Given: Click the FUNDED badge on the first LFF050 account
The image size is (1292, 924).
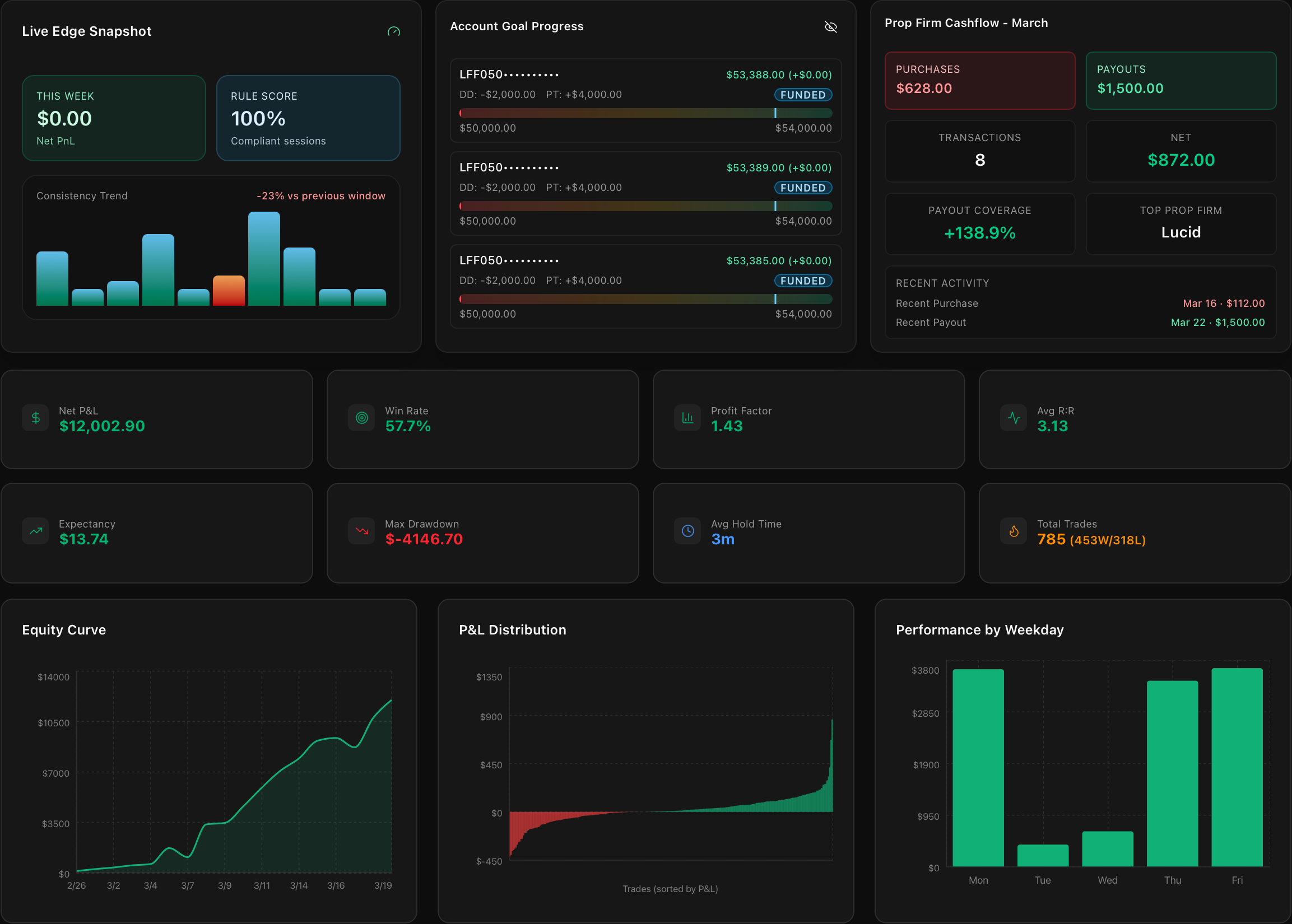Looking at the screenshot, I should pos(802,95).
